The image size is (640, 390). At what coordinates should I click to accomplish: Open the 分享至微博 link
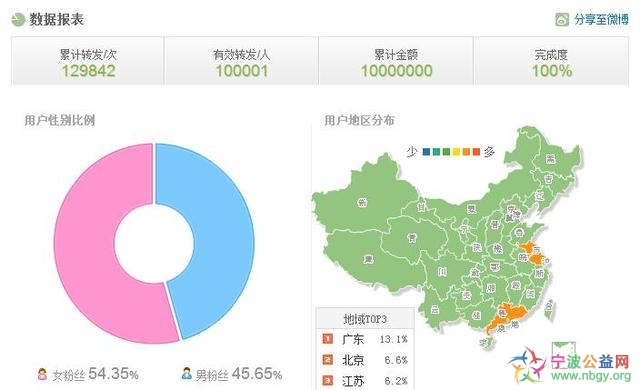coord(601,19)
